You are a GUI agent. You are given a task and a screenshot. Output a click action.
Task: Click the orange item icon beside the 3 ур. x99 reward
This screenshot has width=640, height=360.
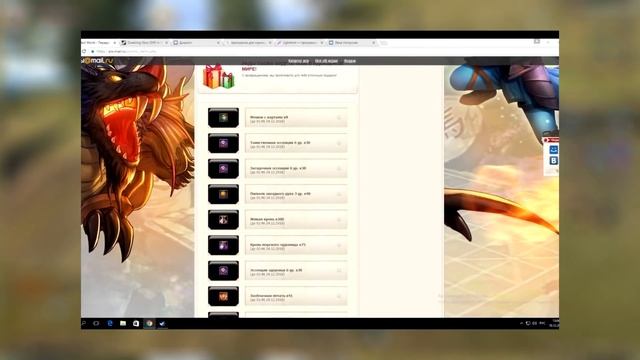click(x=223, y=194)
